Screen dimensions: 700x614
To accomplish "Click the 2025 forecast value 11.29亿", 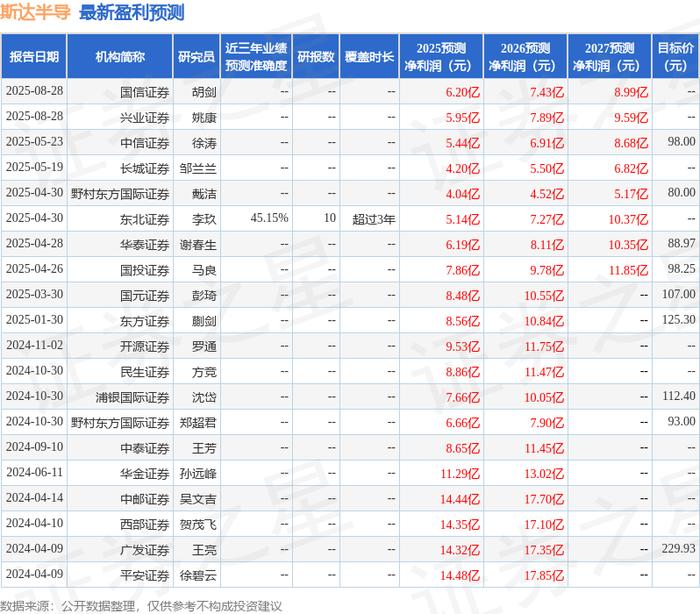I will coord(460,474).
